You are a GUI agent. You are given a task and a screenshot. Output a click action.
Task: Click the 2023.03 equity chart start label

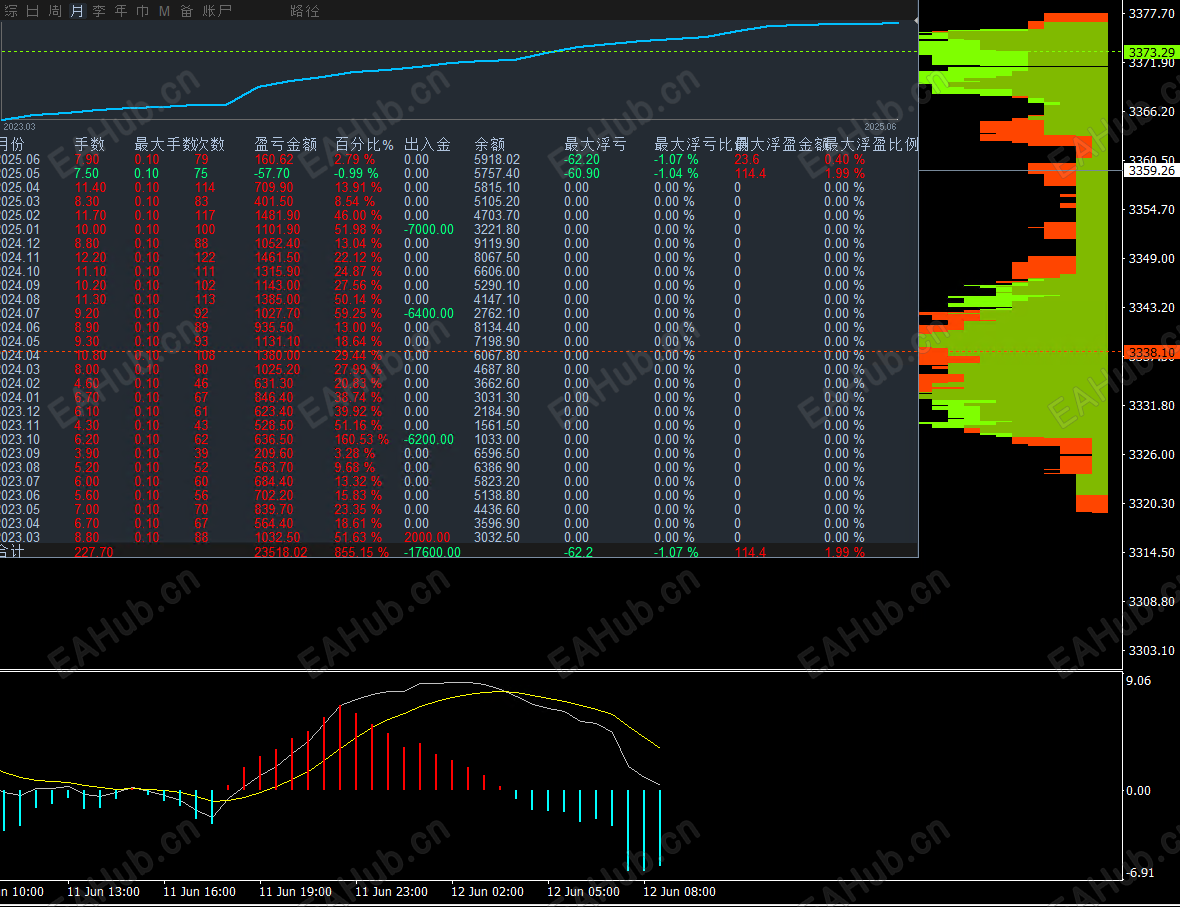[20, 126]
